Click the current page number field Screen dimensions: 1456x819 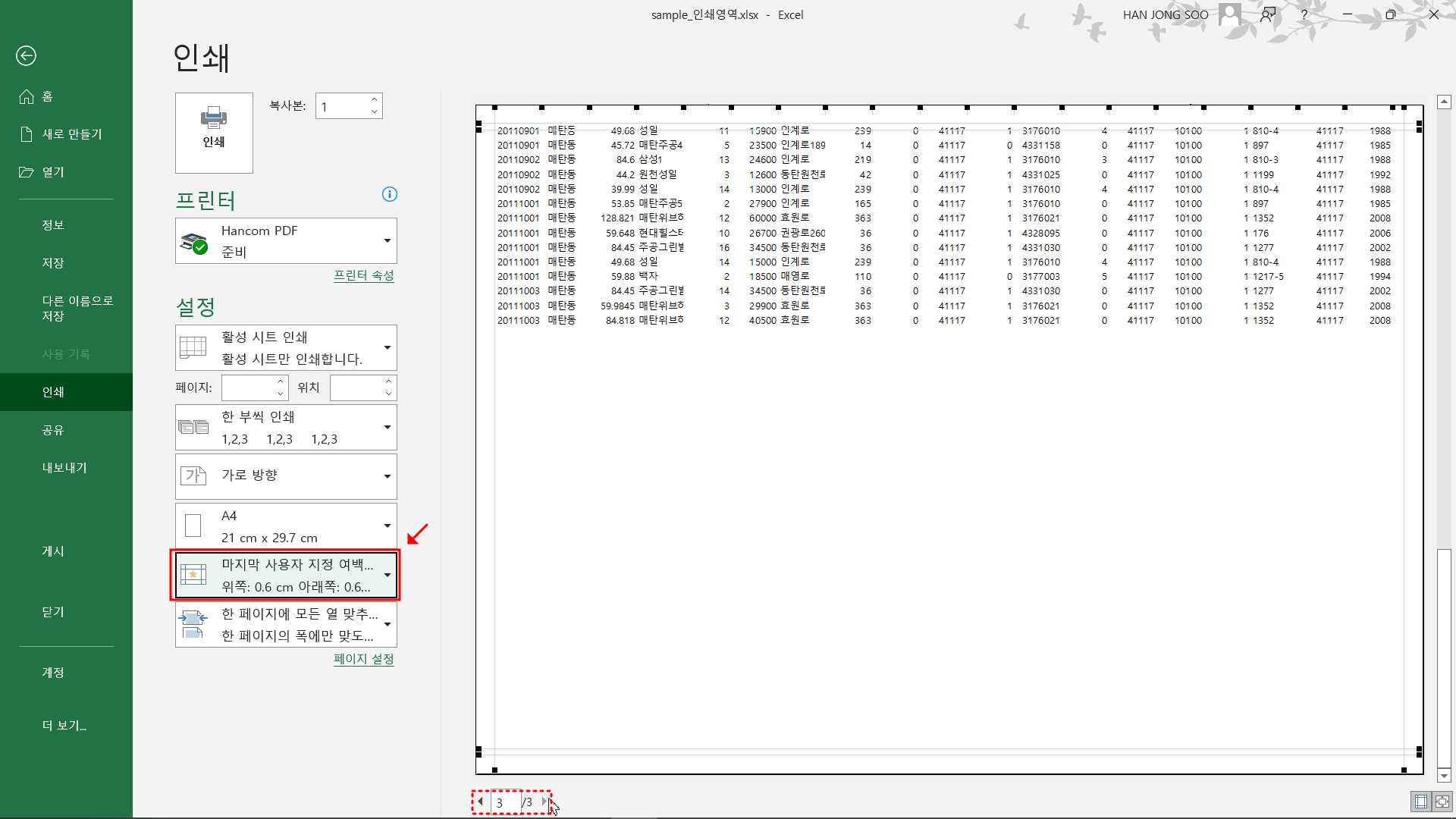click(x=505, y=802)
